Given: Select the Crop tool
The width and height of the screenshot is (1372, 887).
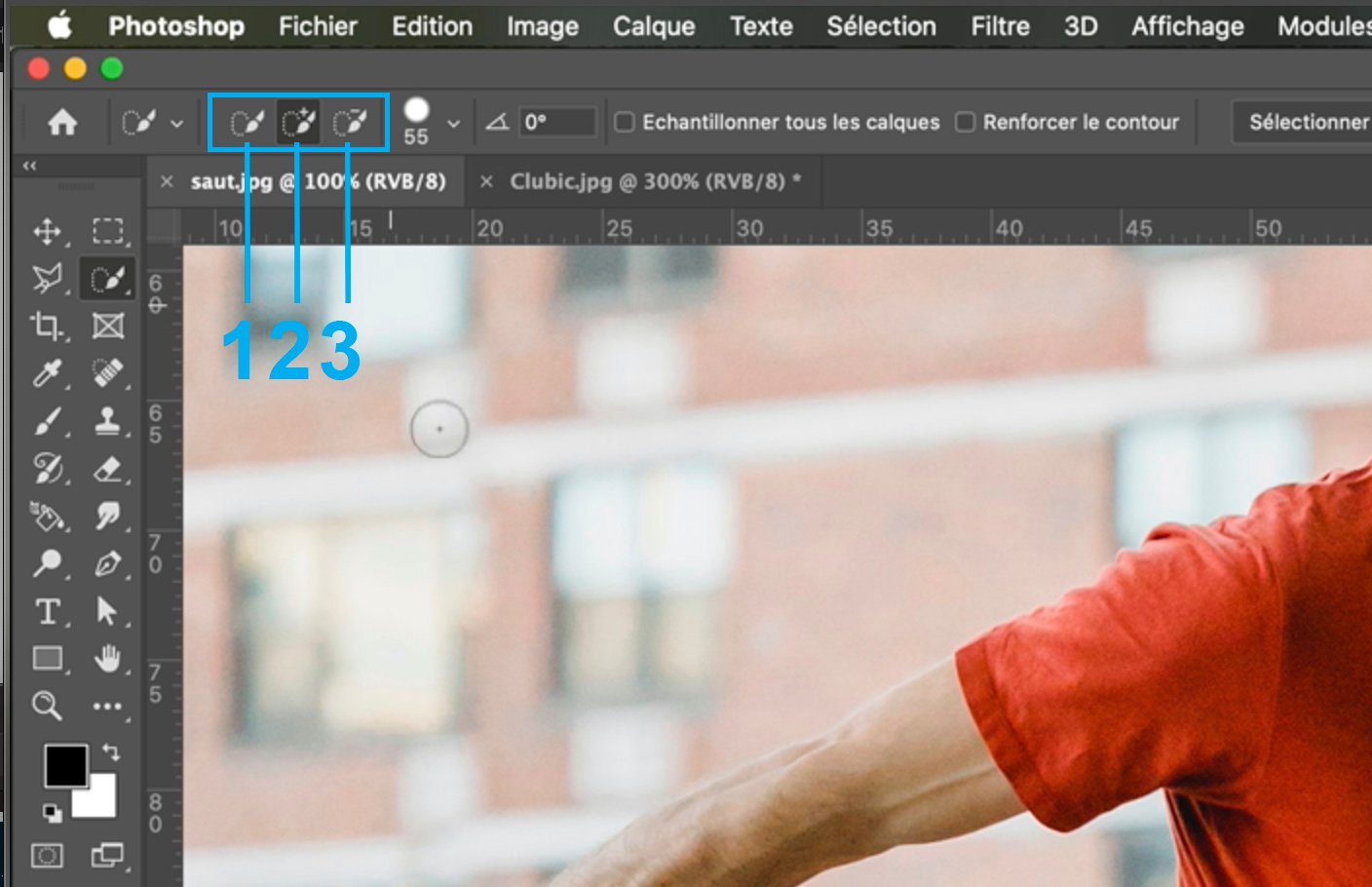Looking at the screenshot, I should 47,326.
